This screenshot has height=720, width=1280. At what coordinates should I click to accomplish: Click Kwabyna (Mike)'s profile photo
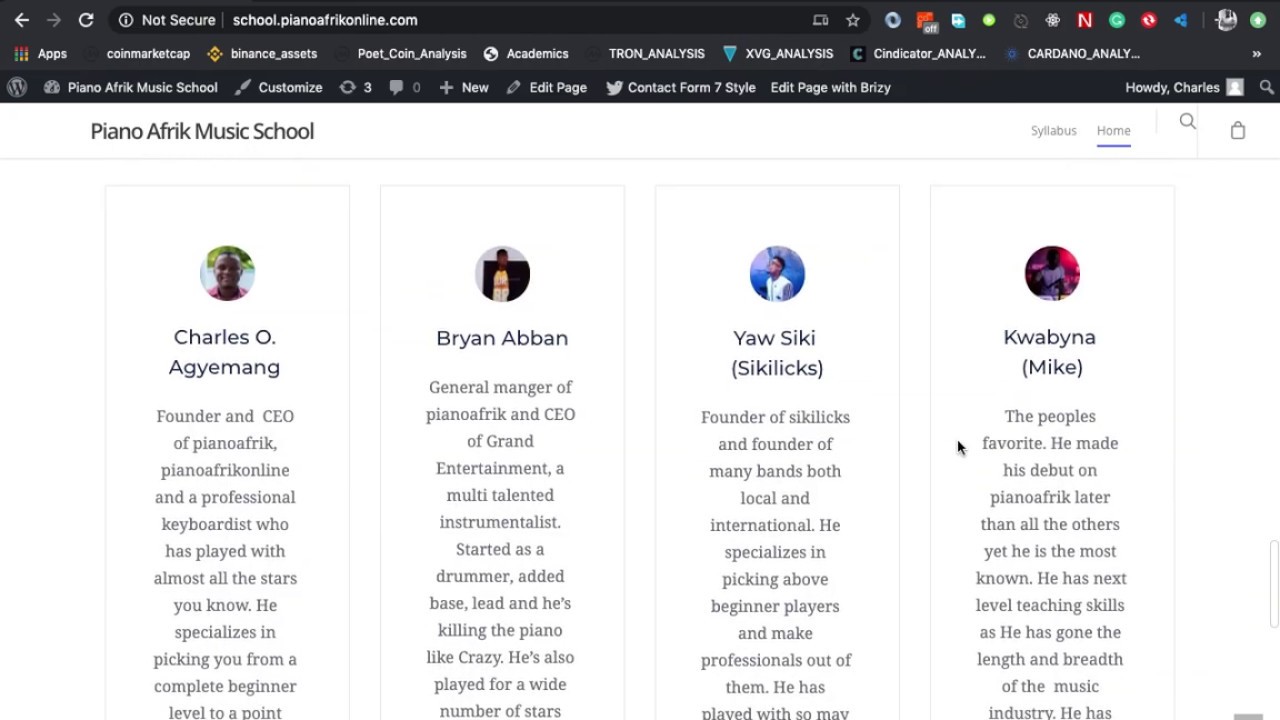[1052, 273]
